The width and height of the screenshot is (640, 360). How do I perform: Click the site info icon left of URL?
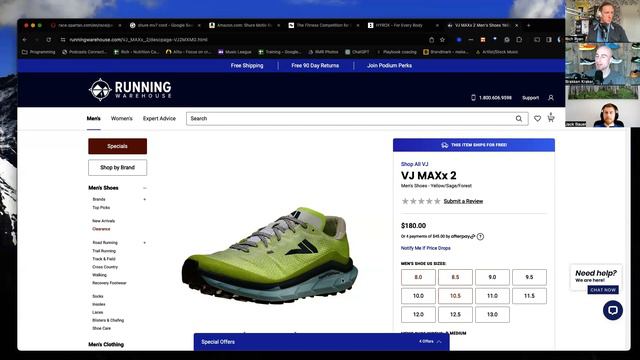tap(63, 40)
